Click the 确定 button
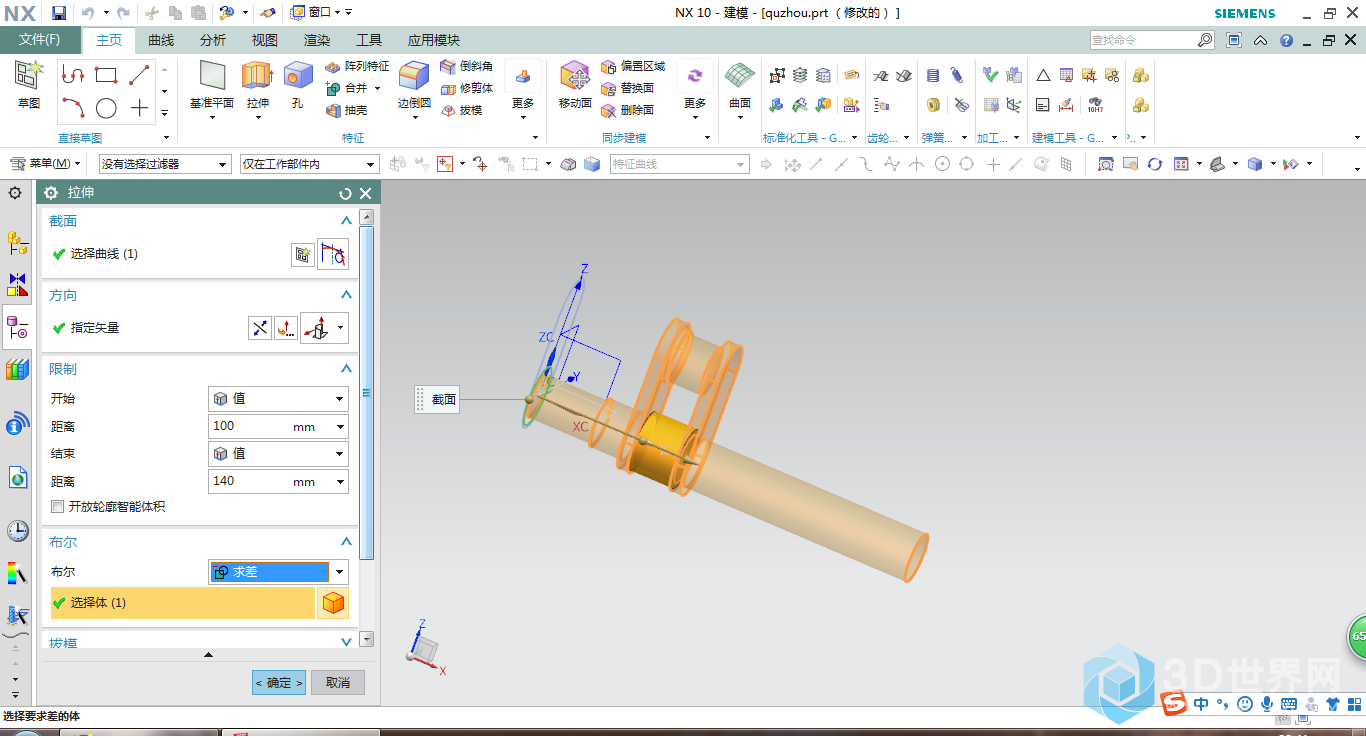 click(278, 682)
